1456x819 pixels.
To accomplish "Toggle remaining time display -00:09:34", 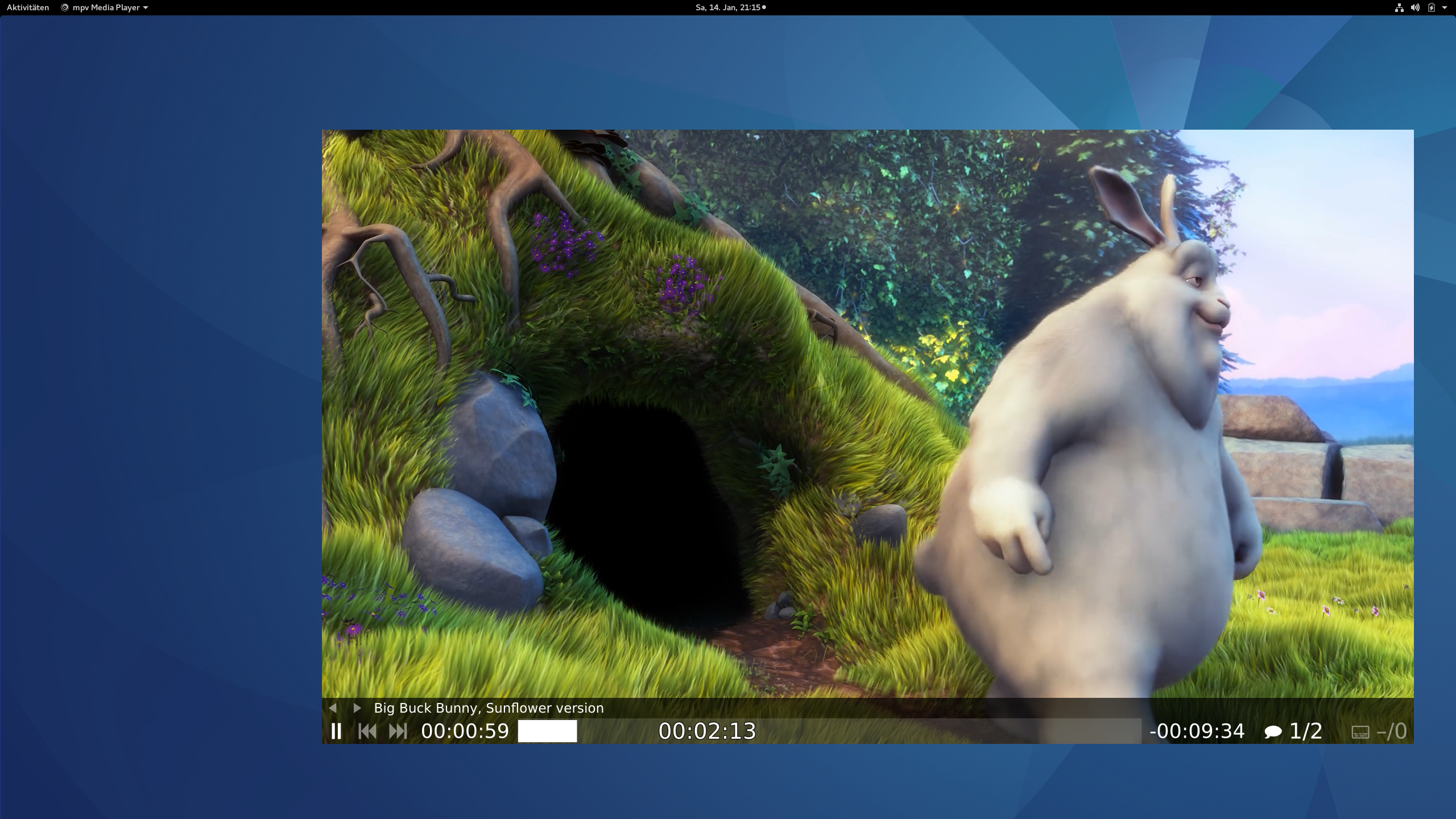I will tap(1197, 731).
